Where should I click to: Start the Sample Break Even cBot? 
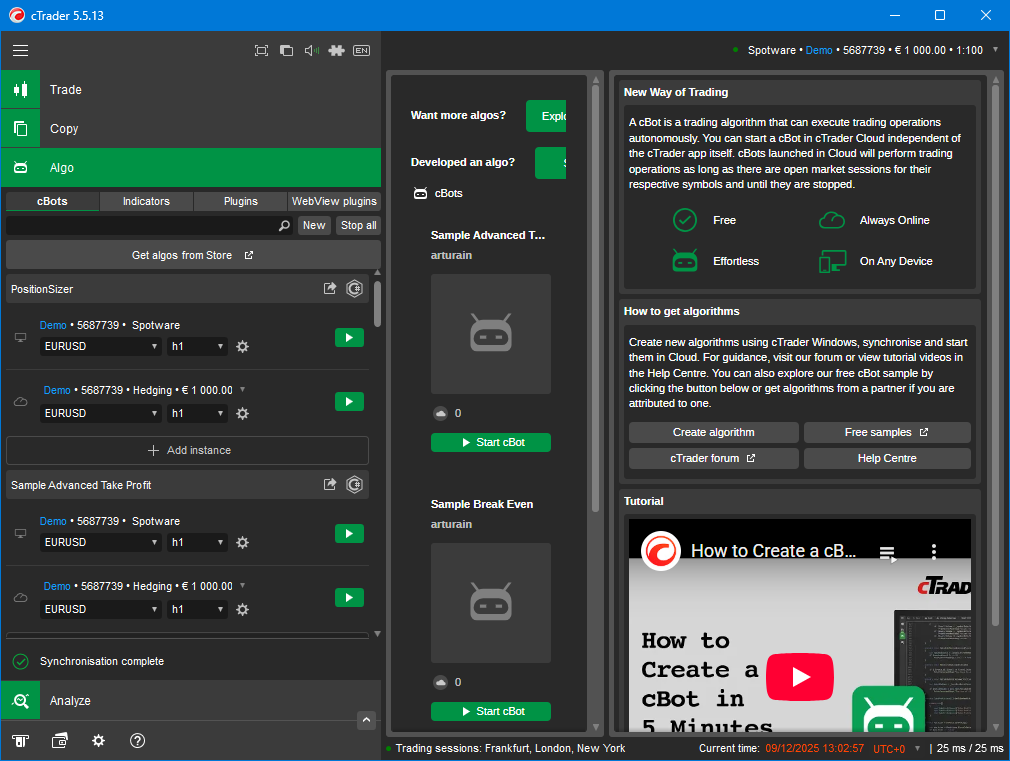point(490,711)
